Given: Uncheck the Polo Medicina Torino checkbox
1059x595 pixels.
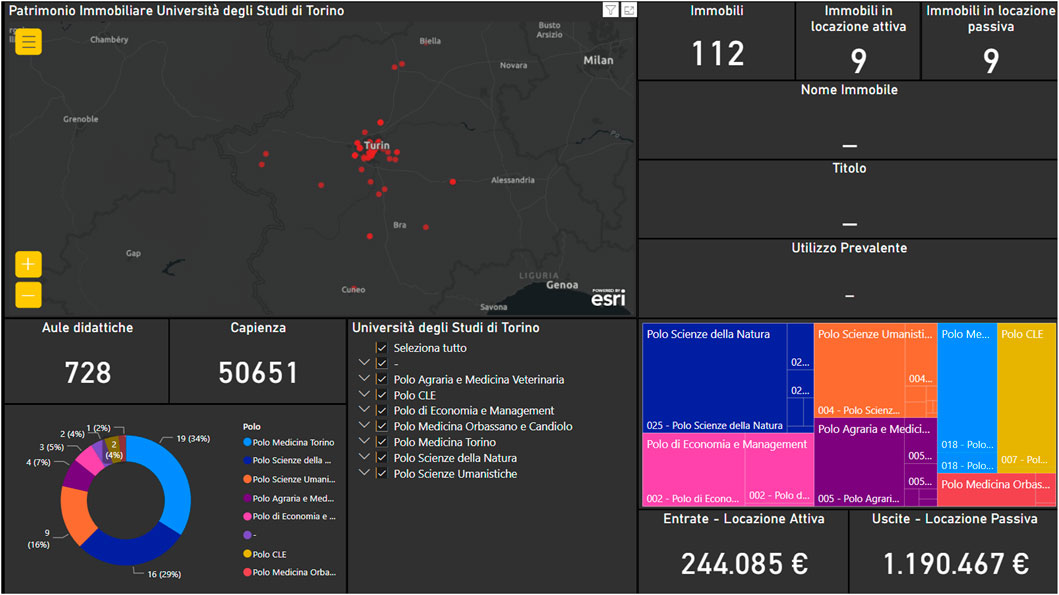Looking at the screenshot, I should [x=382, y=442].
